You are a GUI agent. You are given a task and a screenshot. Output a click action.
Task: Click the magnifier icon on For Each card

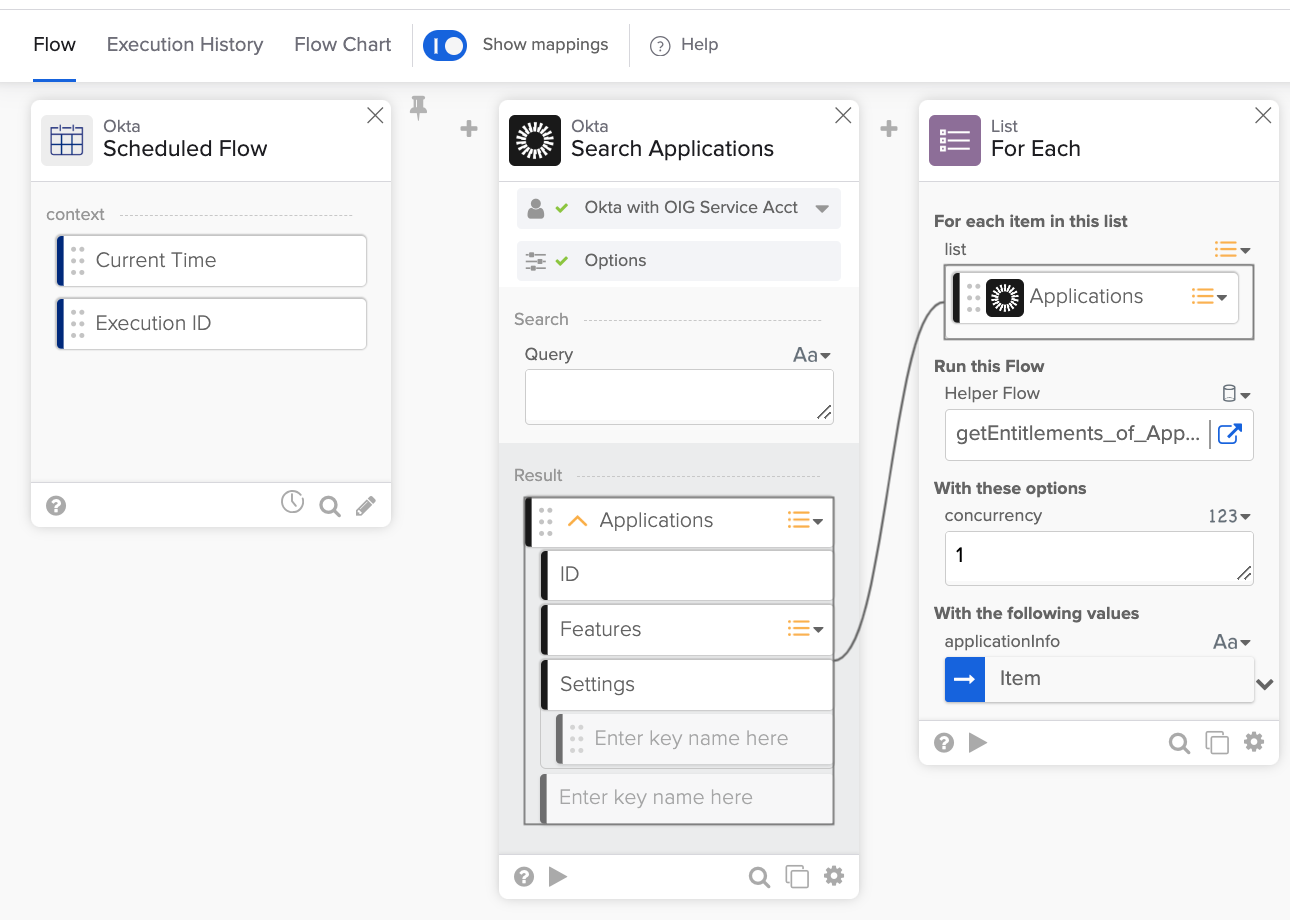tap(1180, 743)
